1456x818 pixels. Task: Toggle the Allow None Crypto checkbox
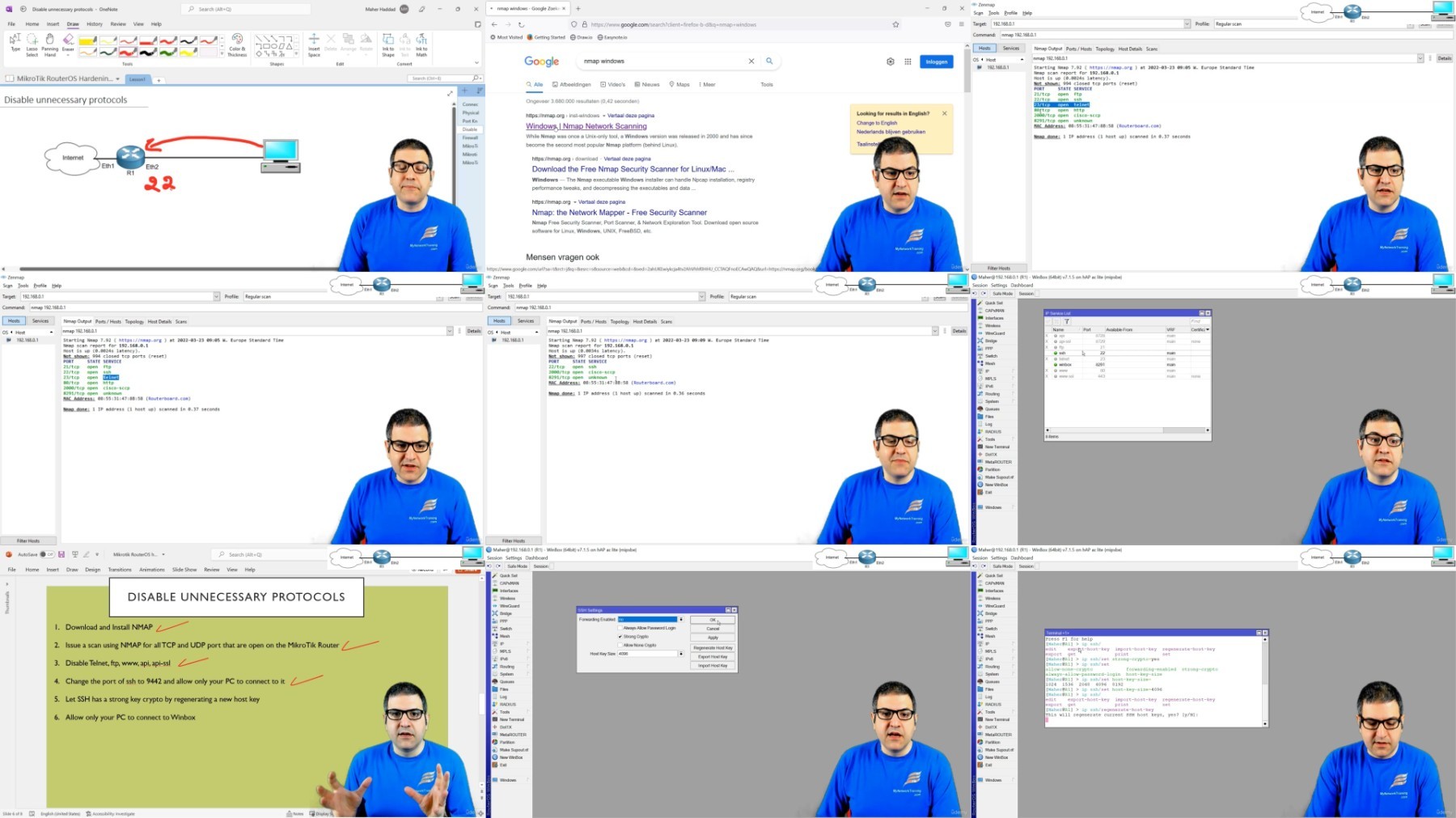[620, 645]
